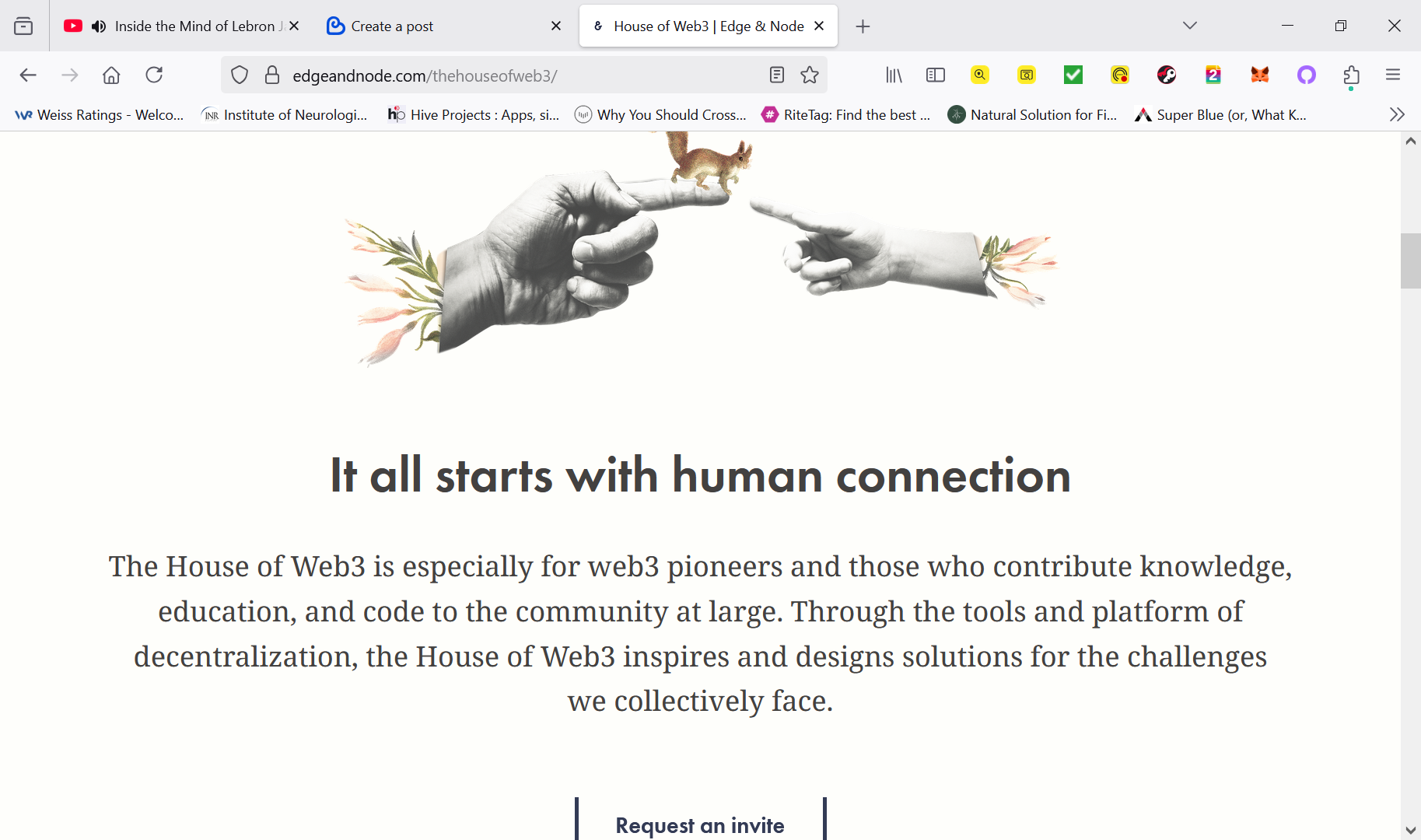Click the Reload page icon

pos(154,75)
